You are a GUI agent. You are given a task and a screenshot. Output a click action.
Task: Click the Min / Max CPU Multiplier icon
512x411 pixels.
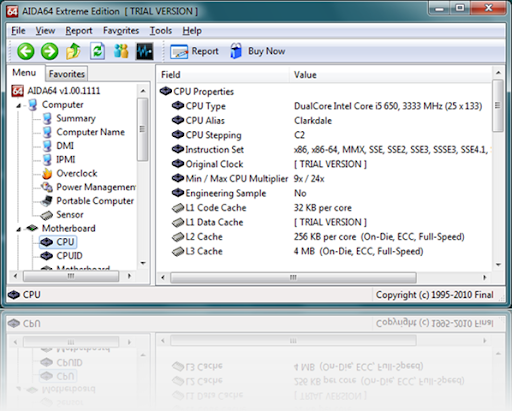click(x=178, y=178)
